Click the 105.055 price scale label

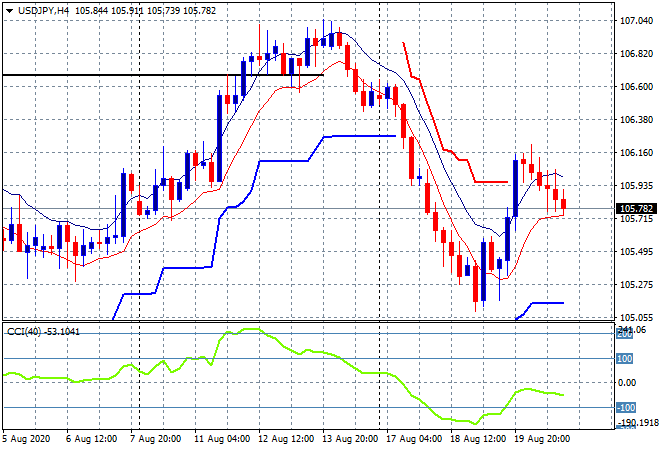point(636,318)
